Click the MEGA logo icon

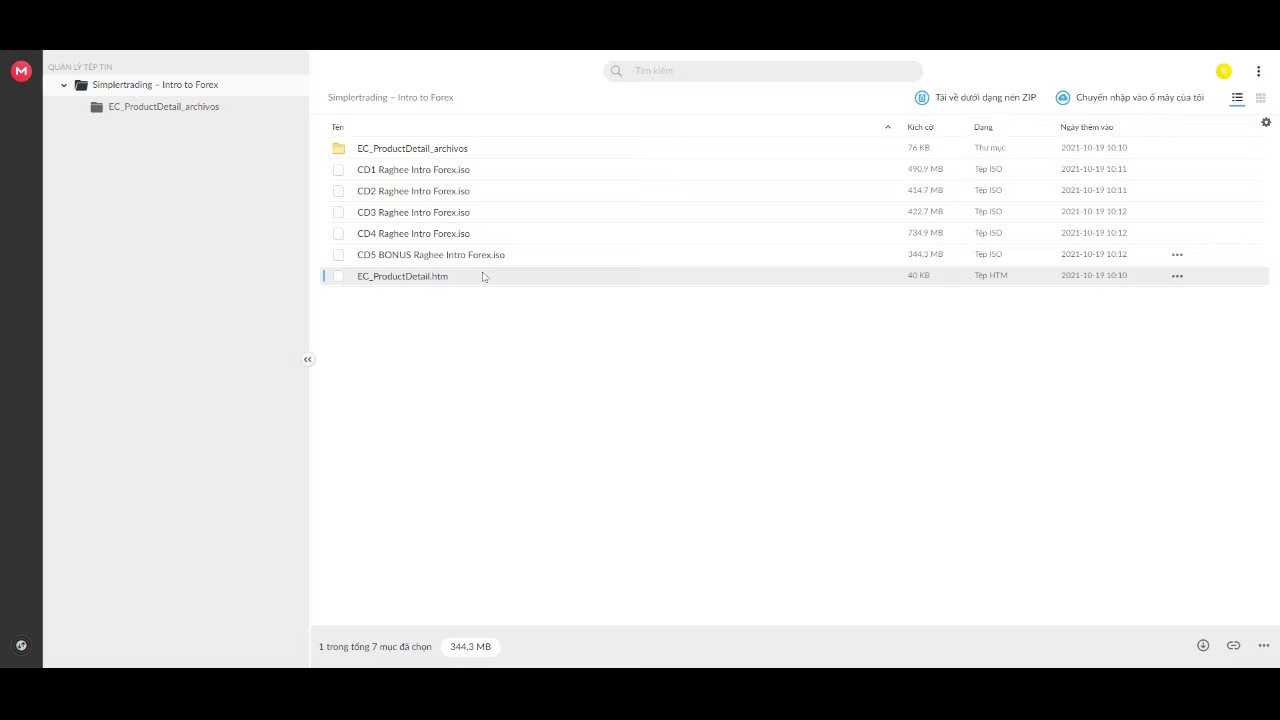pyautogui.click(x=21, y=71)
